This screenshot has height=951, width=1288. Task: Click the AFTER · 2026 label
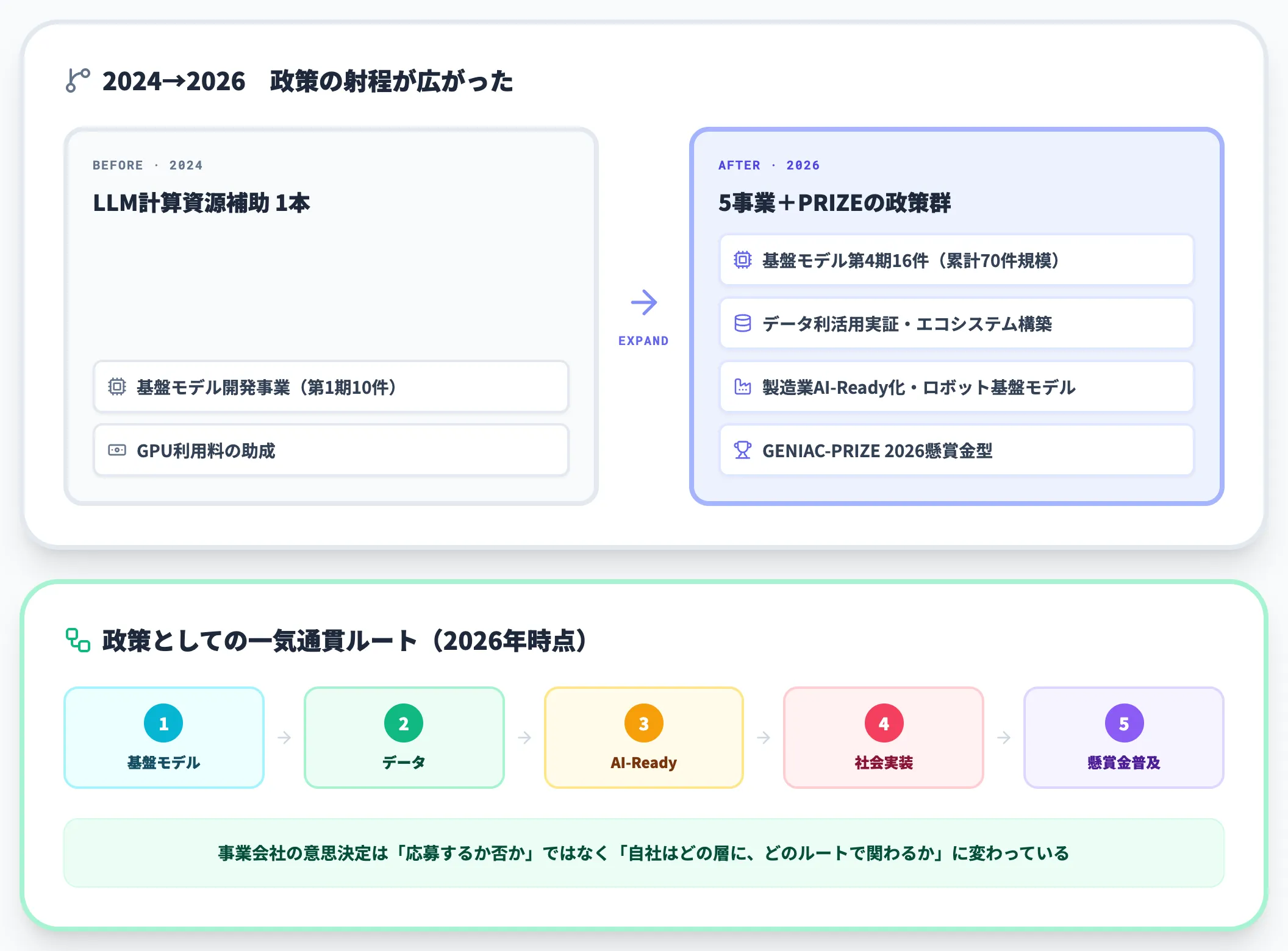pyautogui.click(x=769, y=165)
